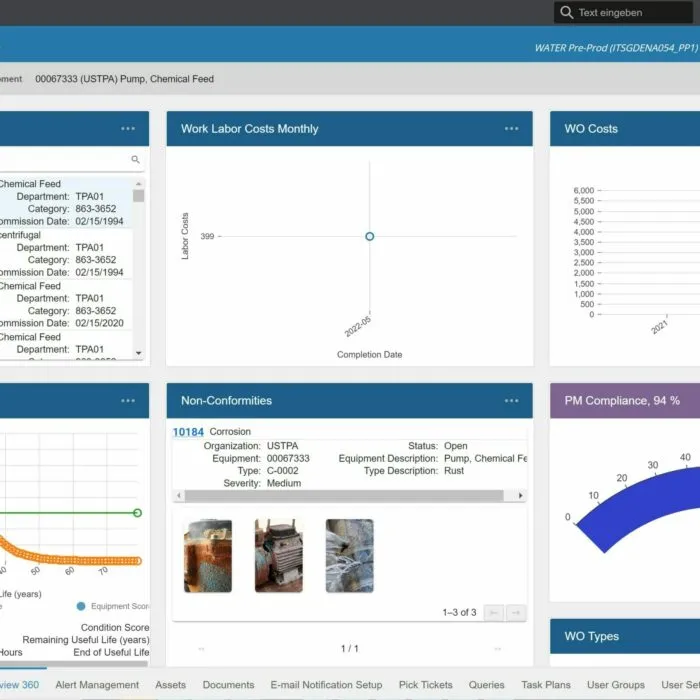The image size is (700, 700).
Task: Click data point at 399 labor cost
Action: coord(370,236)
